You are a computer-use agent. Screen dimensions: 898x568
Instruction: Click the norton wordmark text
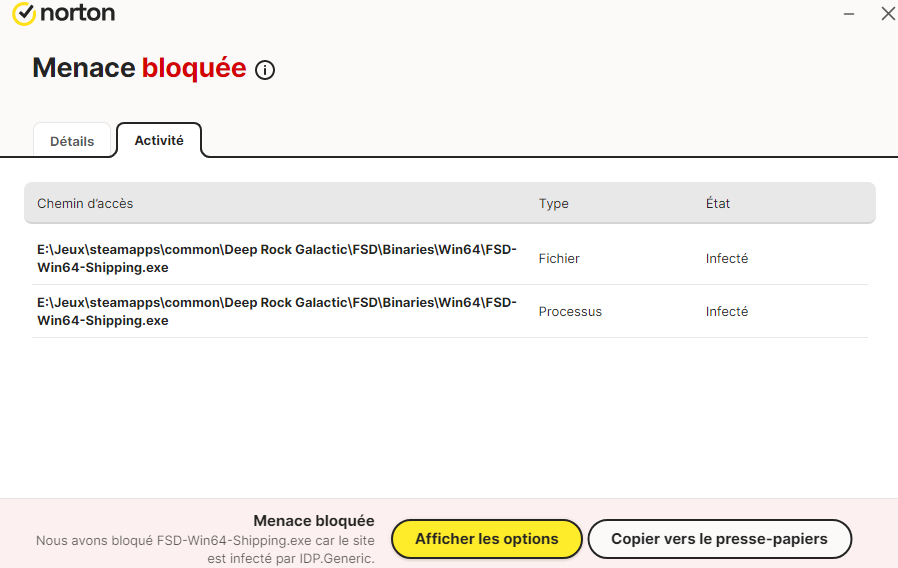tap(78, 14)
